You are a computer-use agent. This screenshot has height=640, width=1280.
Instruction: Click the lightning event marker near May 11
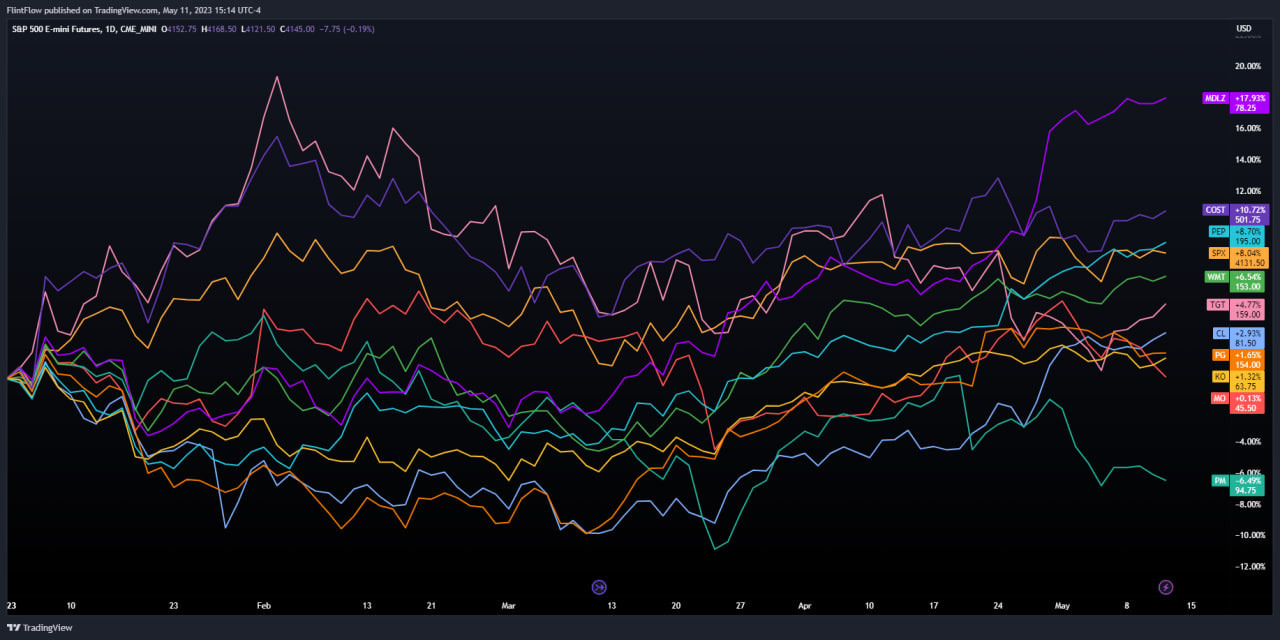1165,587
